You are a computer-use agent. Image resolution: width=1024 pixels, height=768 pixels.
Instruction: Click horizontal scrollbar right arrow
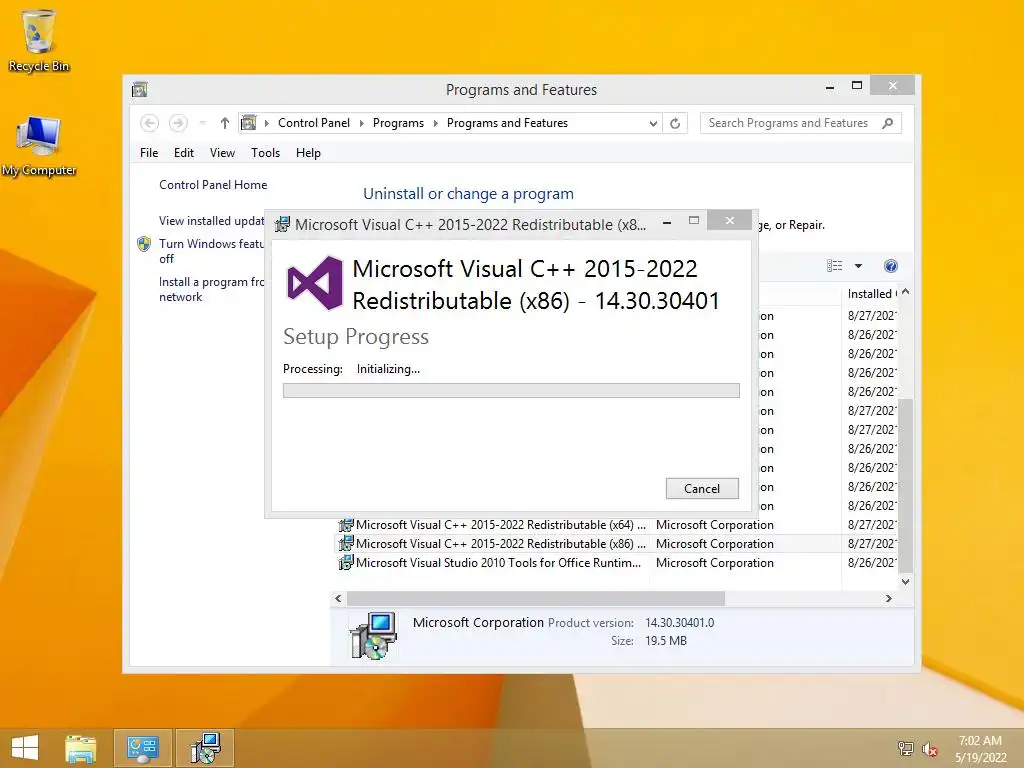pos(889,598)
